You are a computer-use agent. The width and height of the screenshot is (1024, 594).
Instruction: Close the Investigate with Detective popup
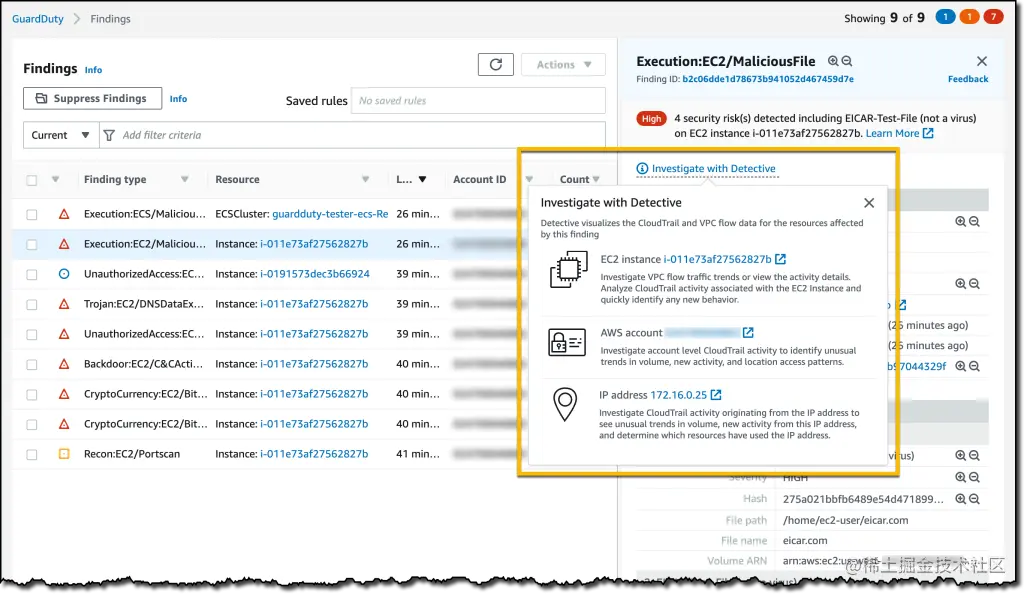pos(869,203)
